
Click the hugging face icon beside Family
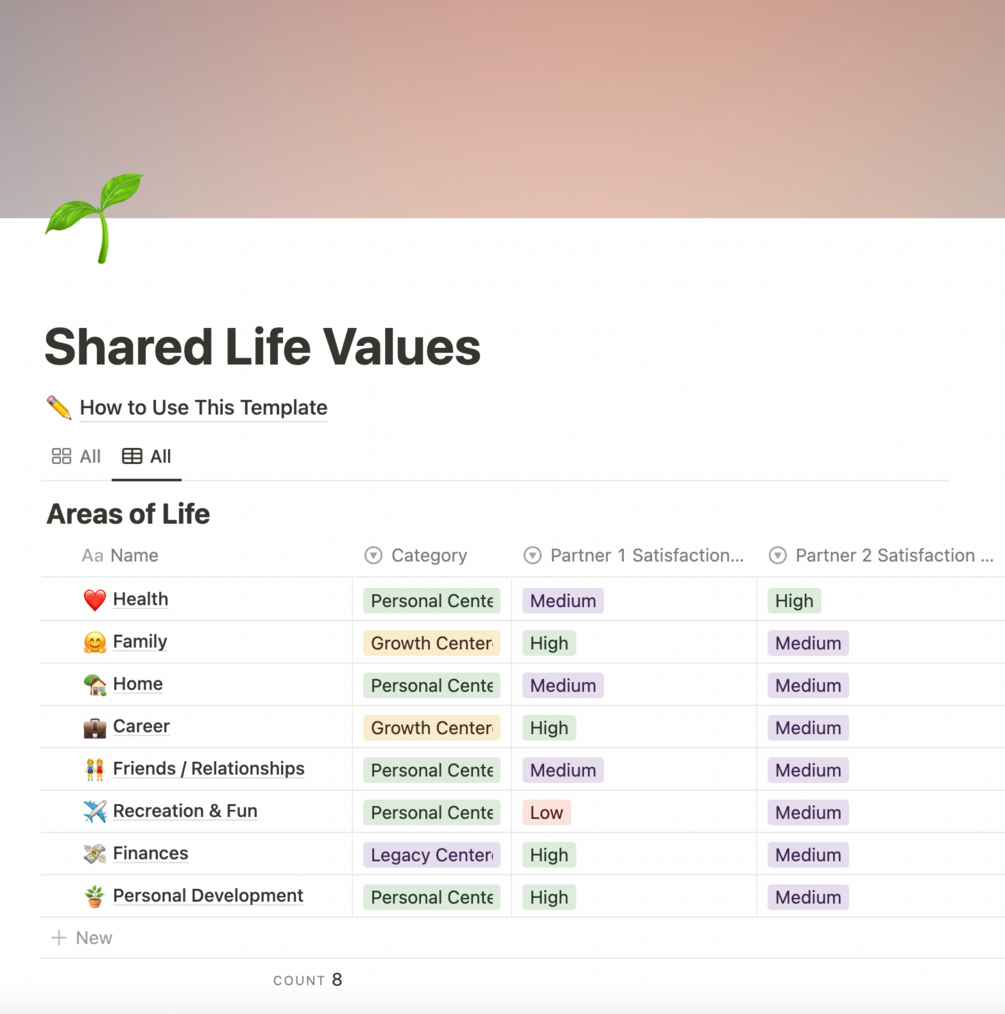(x=95, y=642)
